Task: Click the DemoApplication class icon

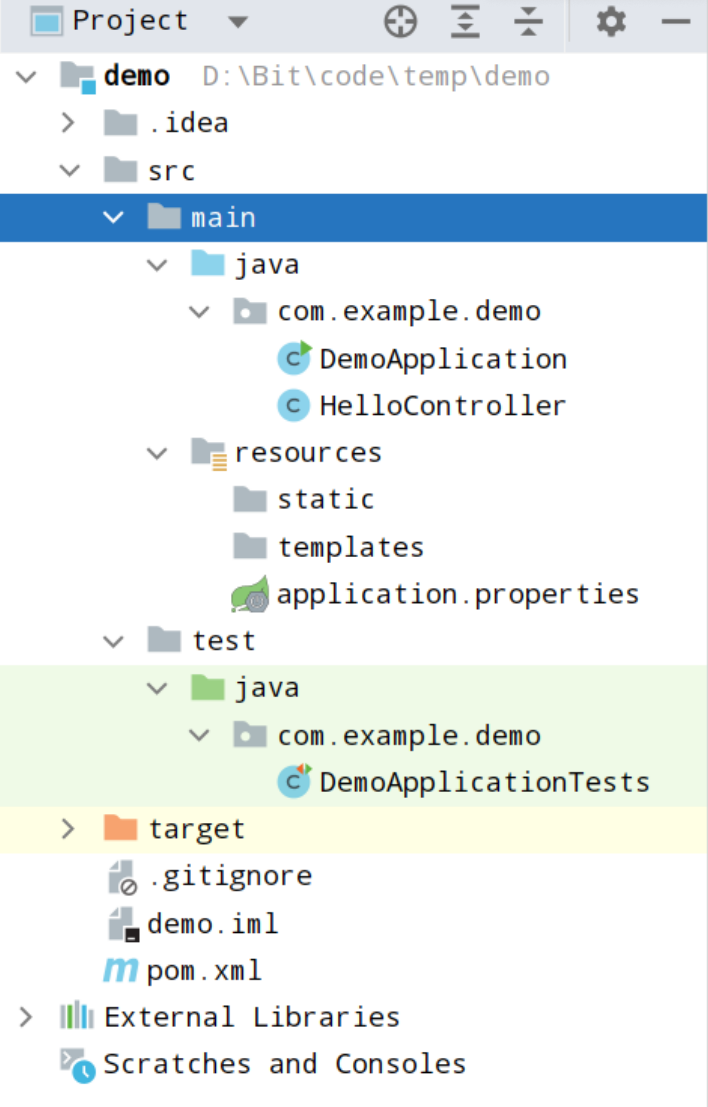Action: pos(294,359)
